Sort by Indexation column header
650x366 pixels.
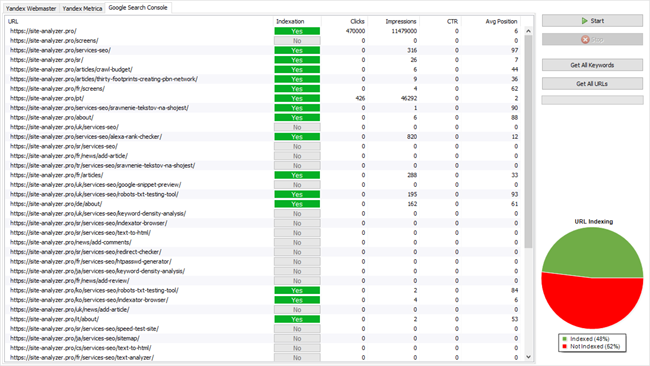(x=297, y=21)
